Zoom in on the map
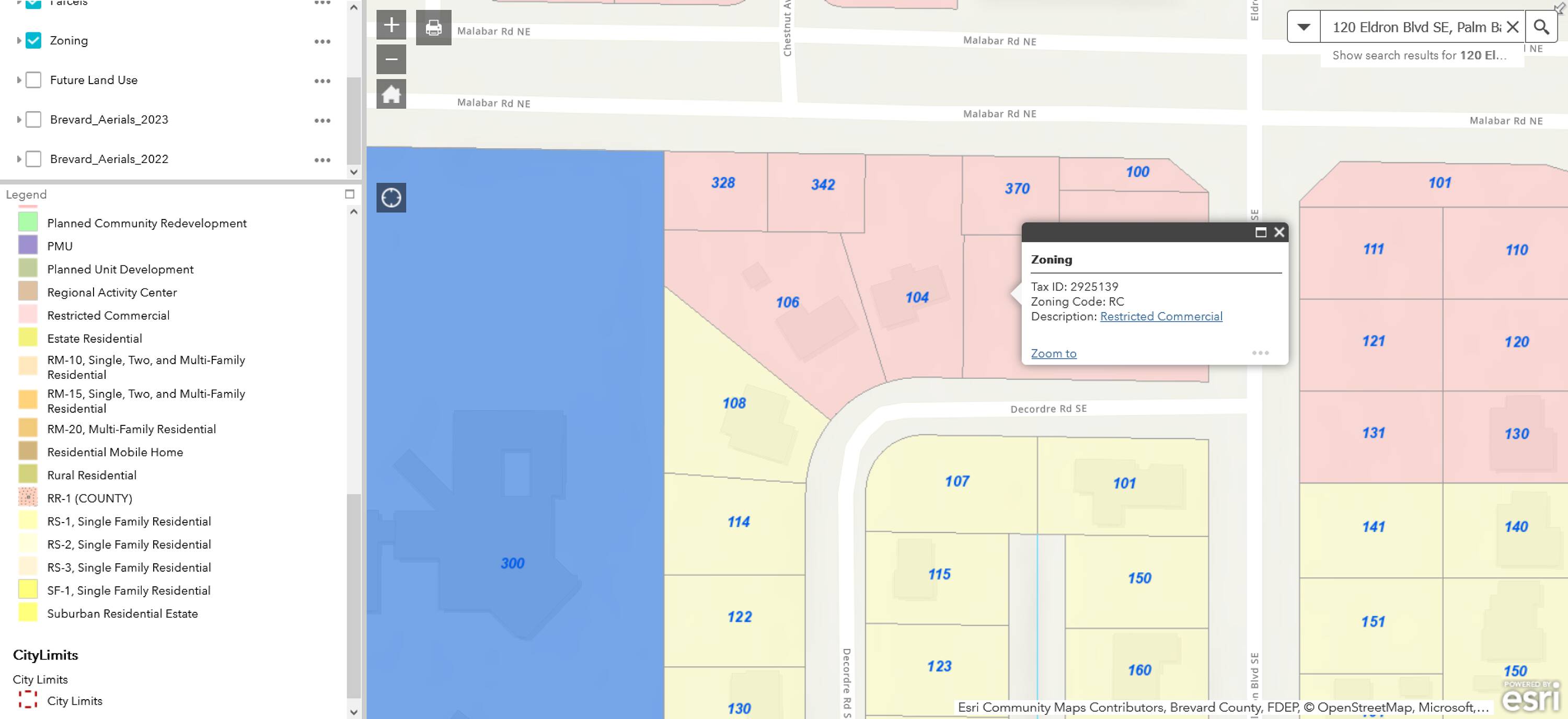The width and height of the screenshot is (1568, 719). pos(391,26)
